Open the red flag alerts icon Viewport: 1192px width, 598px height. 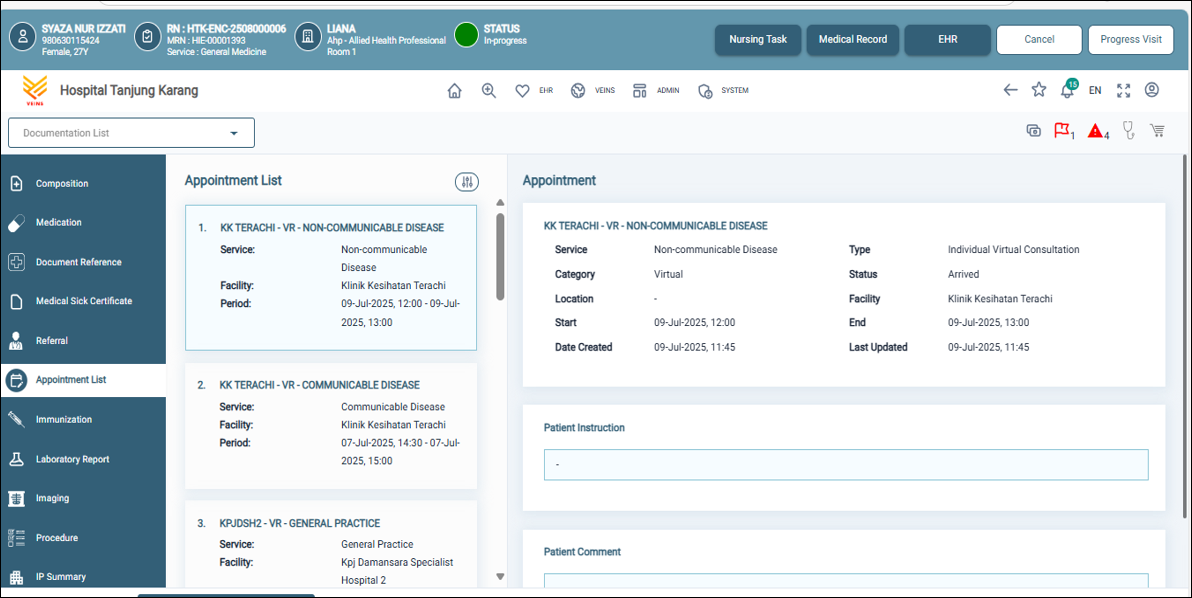click(x=1062, y=131)
